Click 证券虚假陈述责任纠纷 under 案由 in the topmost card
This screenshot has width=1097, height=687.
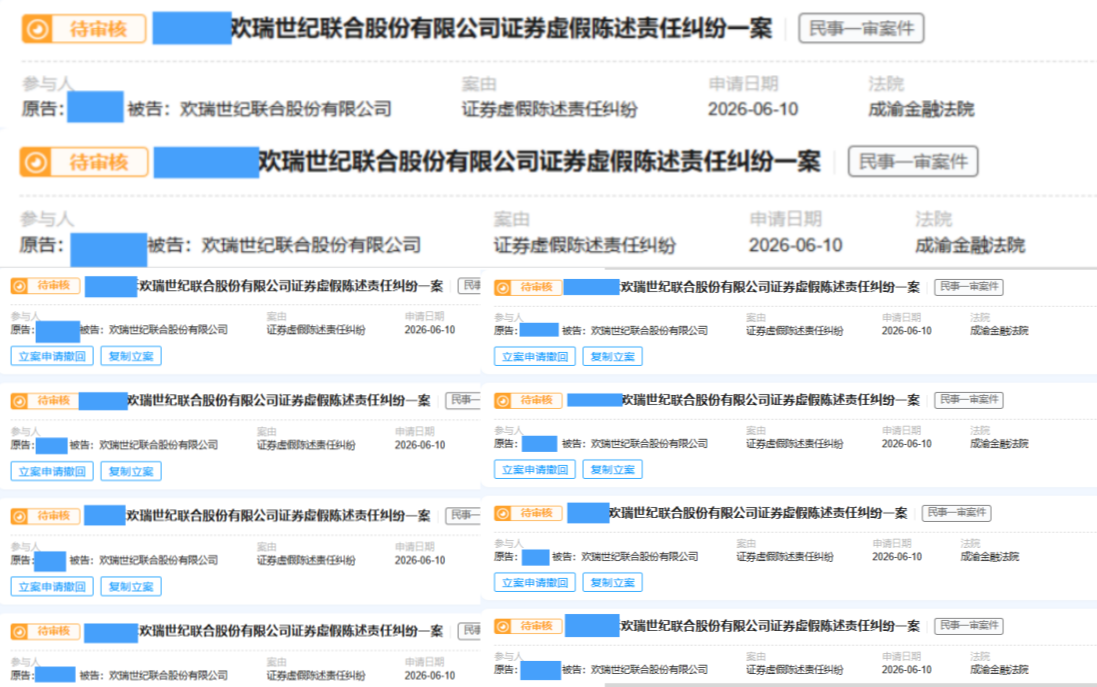(x=549, y=109)
